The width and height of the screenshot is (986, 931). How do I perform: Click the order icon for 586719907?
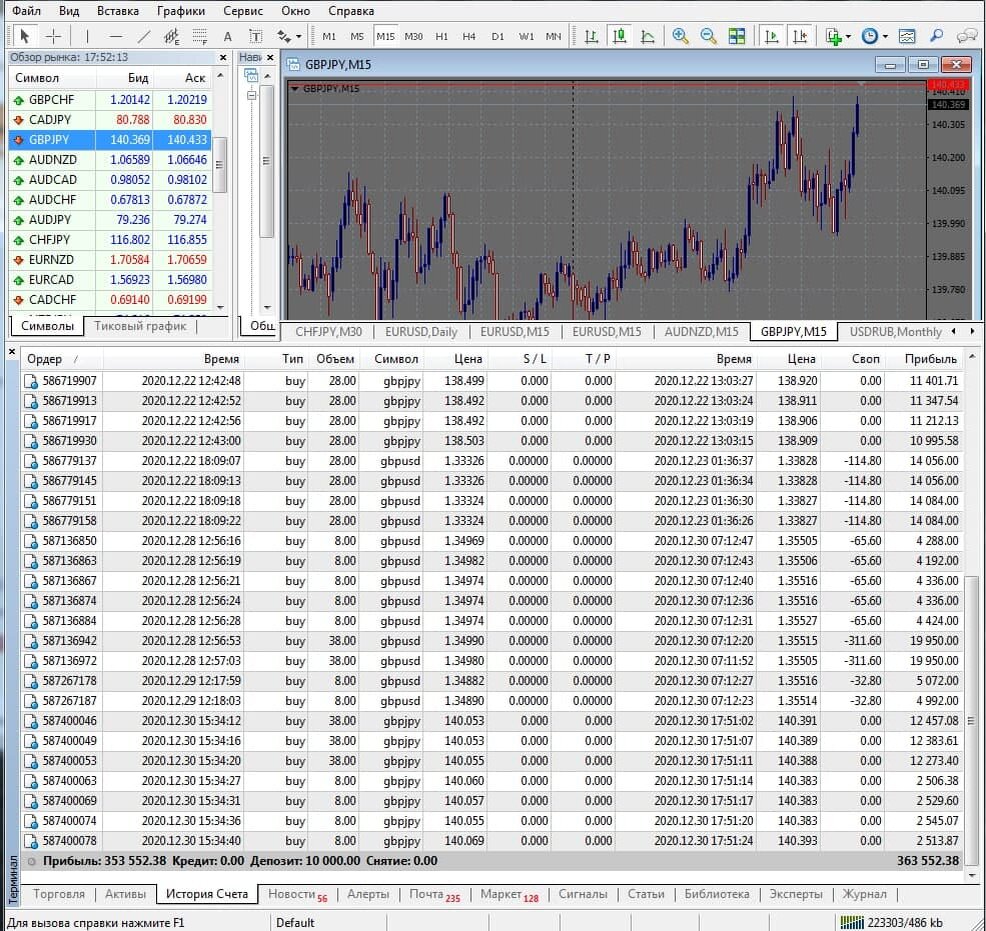(x=31, y=381)
